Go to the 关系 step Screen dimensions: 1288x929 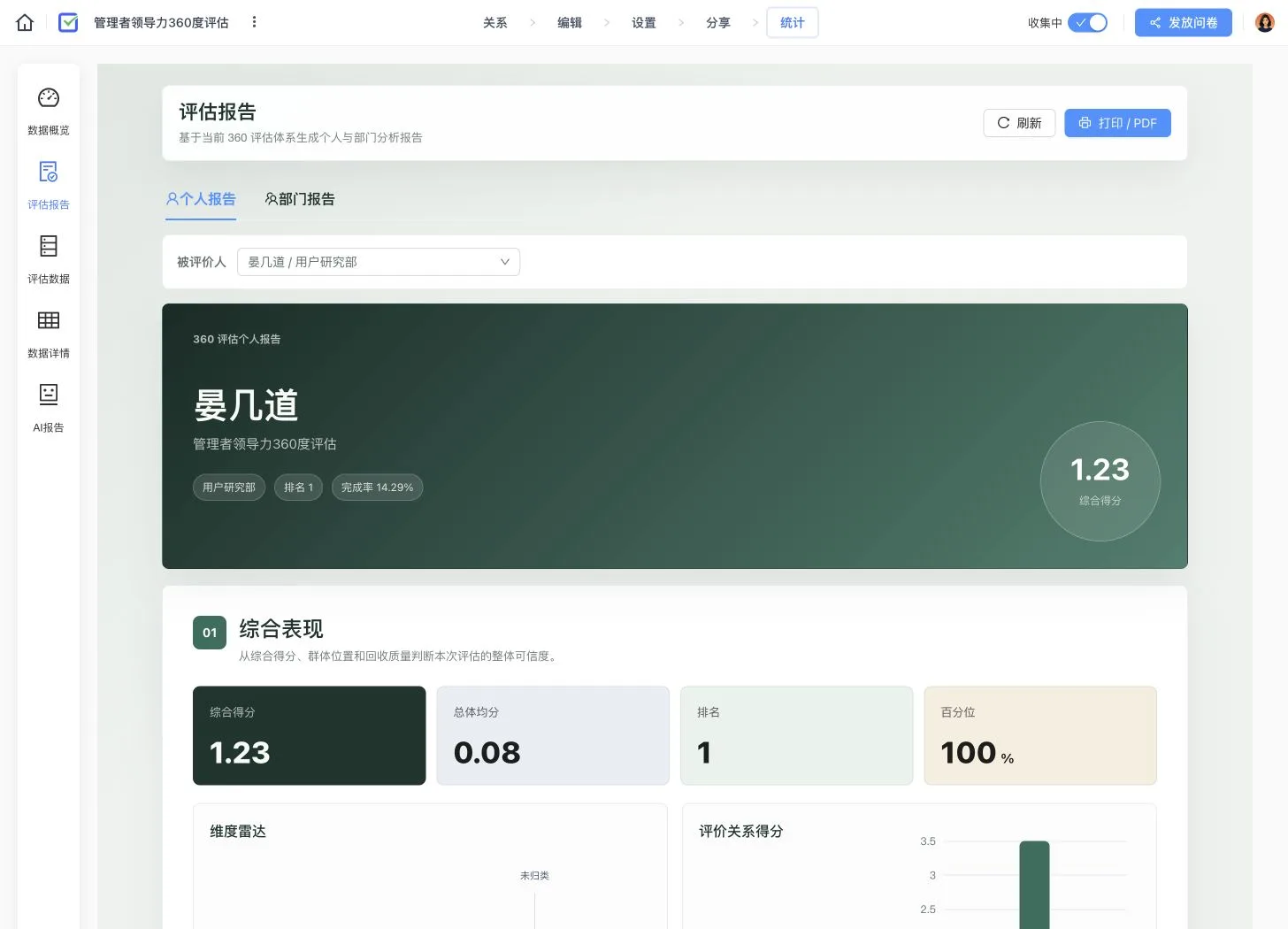(x=495, y=23)
